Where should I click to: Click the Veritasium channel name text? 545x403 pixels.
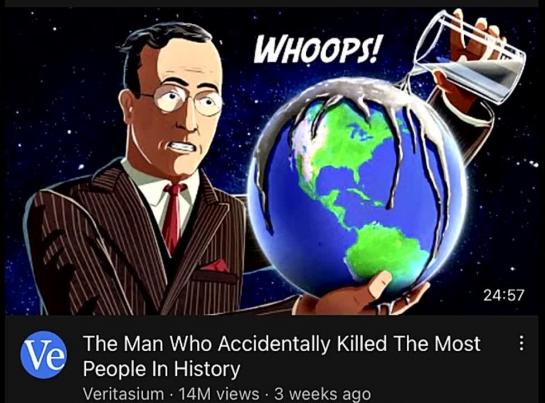point(123,394)
